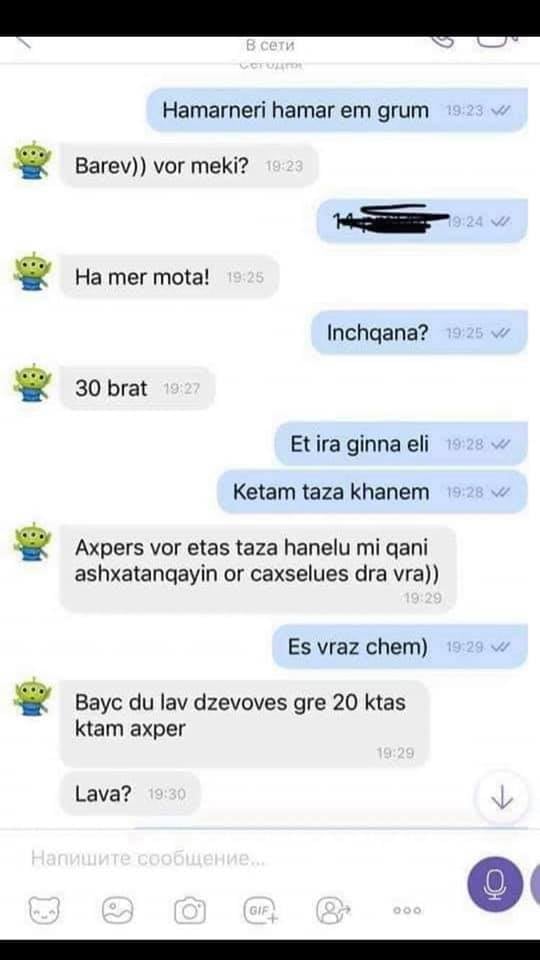Tap the share contact icon

[x=333, y=910]
